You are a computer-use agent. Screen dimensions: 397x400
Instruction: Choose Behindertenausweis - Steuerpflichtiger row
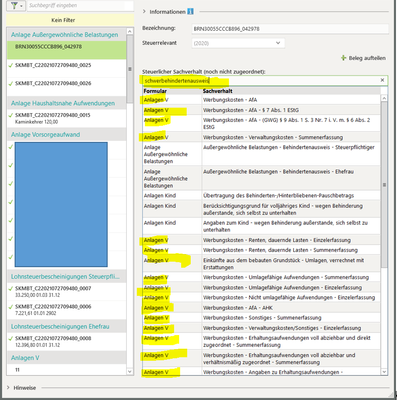pos(261,154)
